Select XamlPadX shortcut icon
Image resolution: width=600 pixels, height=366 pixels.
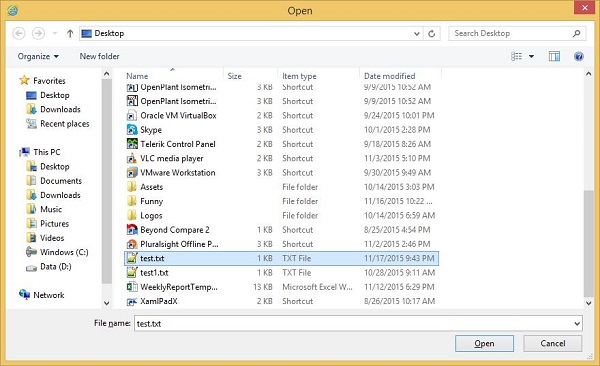click(x=132, y=301)
